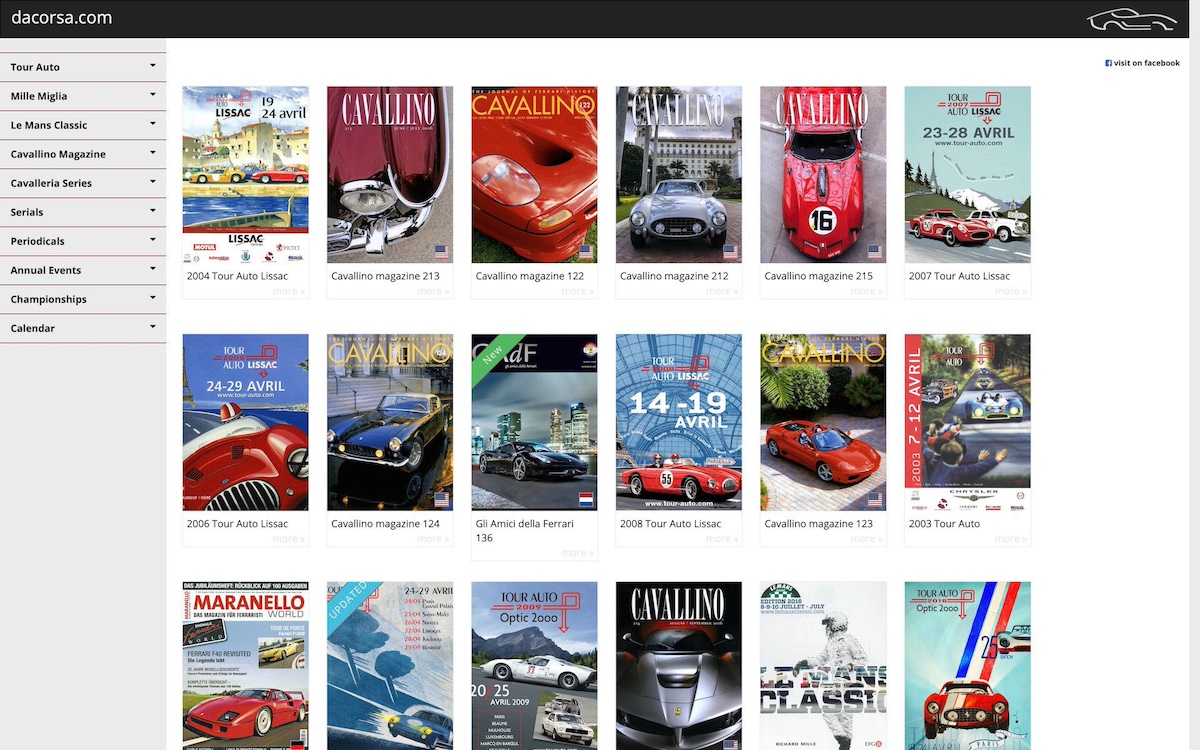The height and width of the screenshot is (750, 1200).
Task: Open the 2003 Tour Auto poster thumbnail
Action: tap(968, 422)
